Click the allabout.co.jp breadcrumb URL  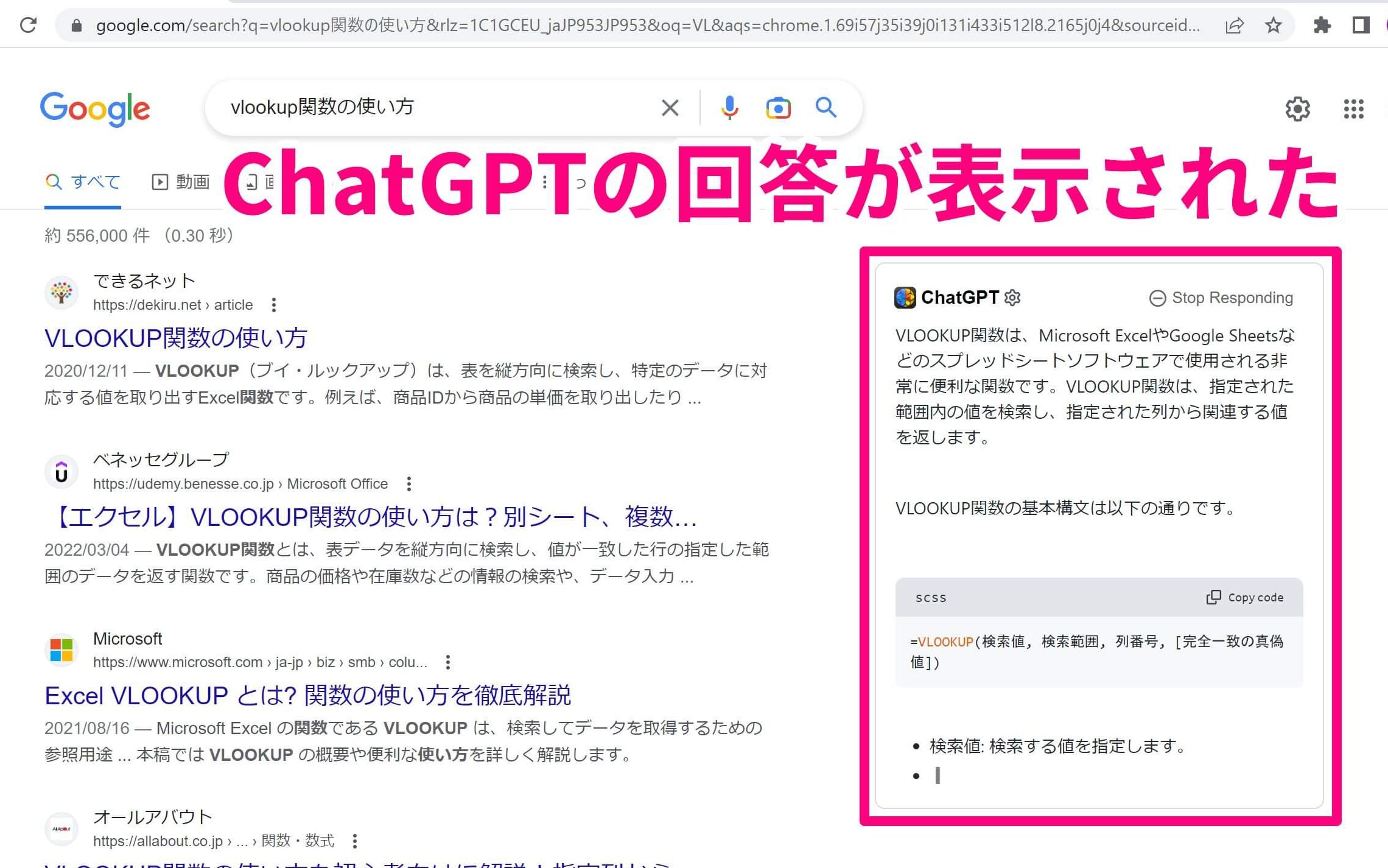pos(214,841)
